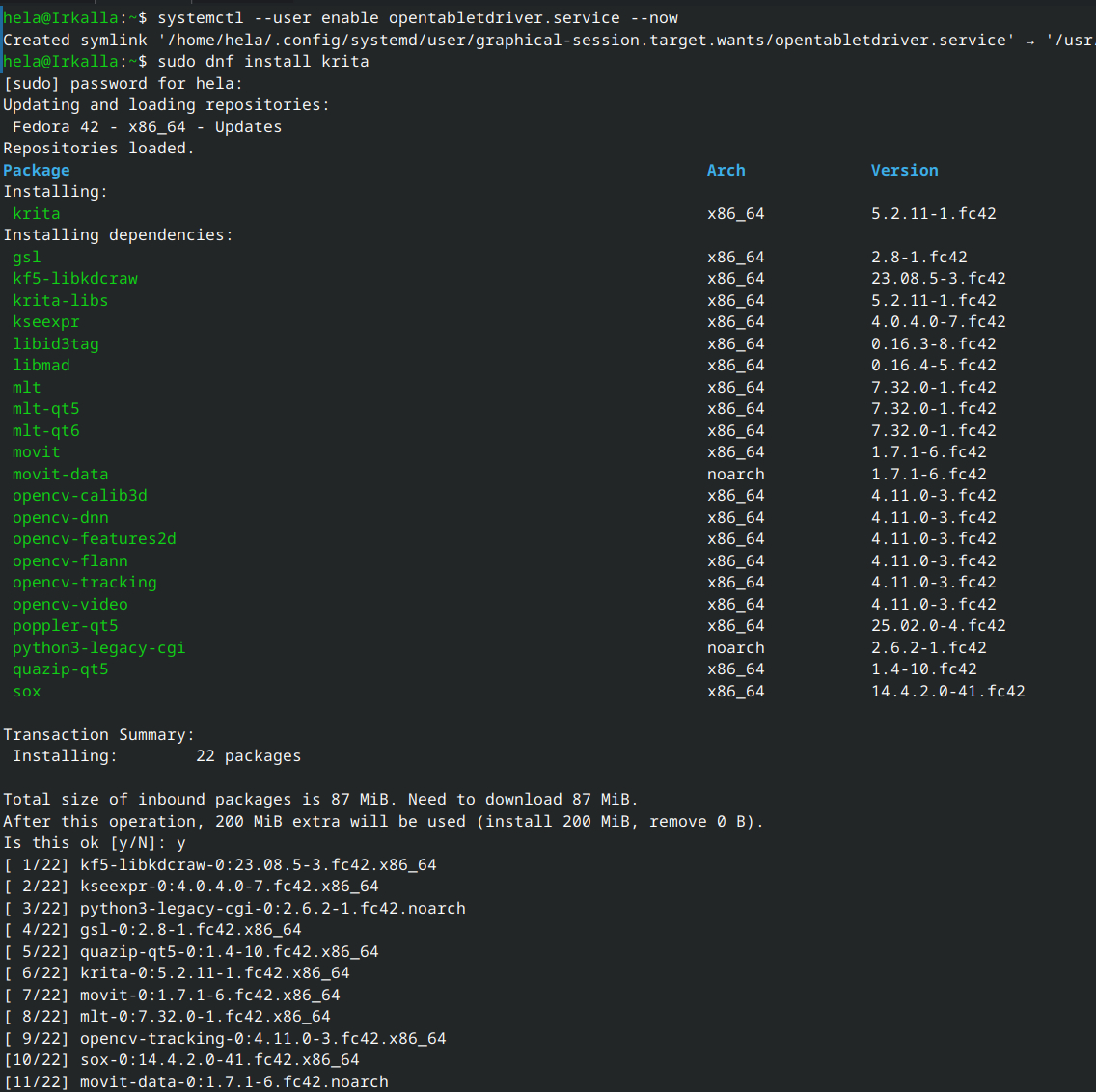
Task: Click the opencv-tracking entry in the dependency list
Action: point(85,583)
